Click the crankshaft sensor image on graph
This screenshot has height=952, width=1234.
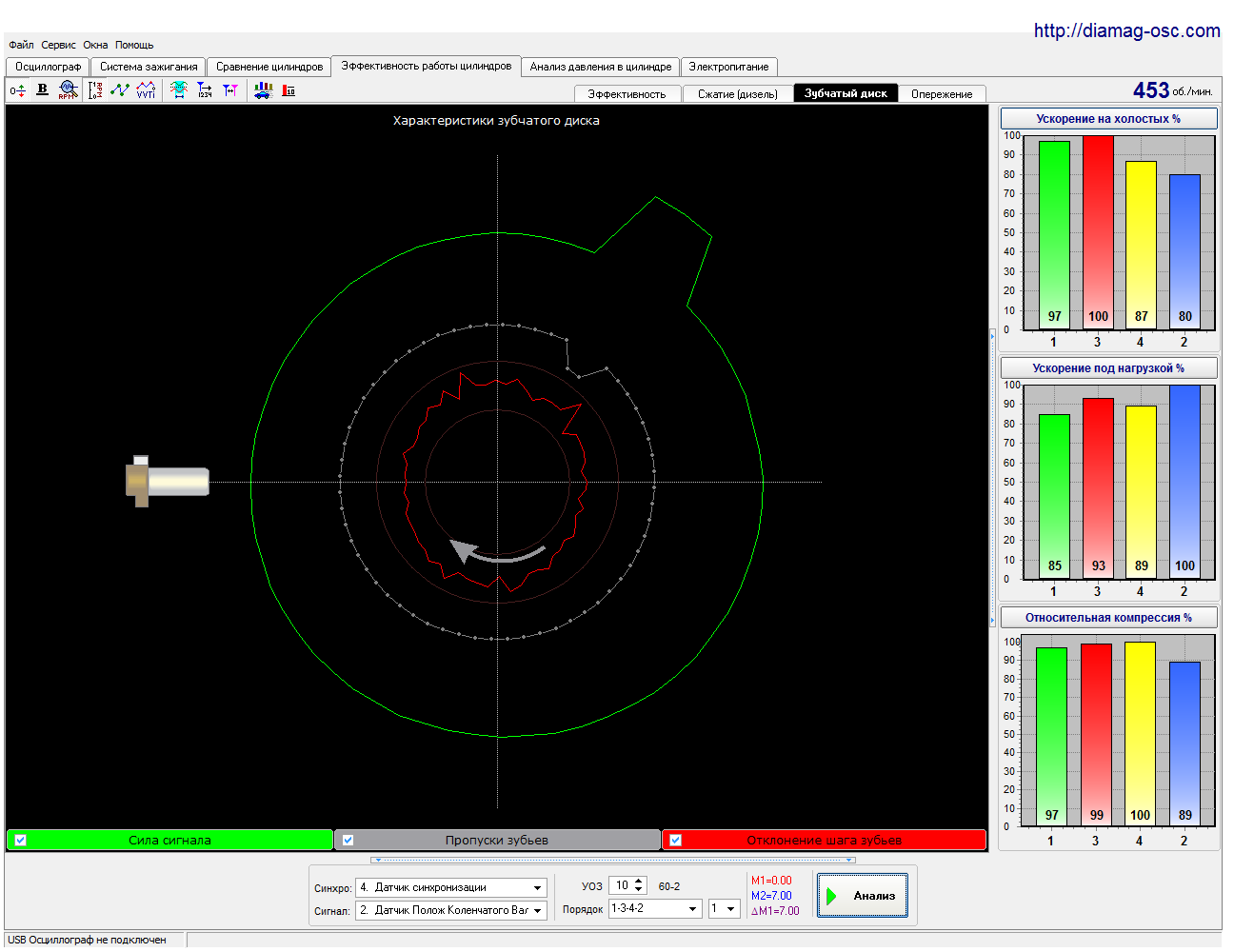[x=168, y=481]
